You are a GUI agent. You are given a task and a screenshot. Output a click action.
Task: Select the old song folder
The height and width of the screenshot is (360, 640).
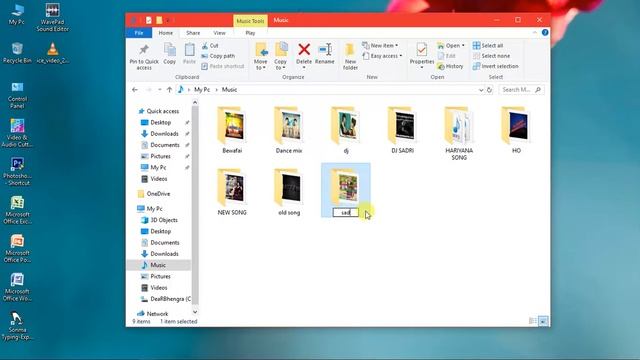pos(289,192)
